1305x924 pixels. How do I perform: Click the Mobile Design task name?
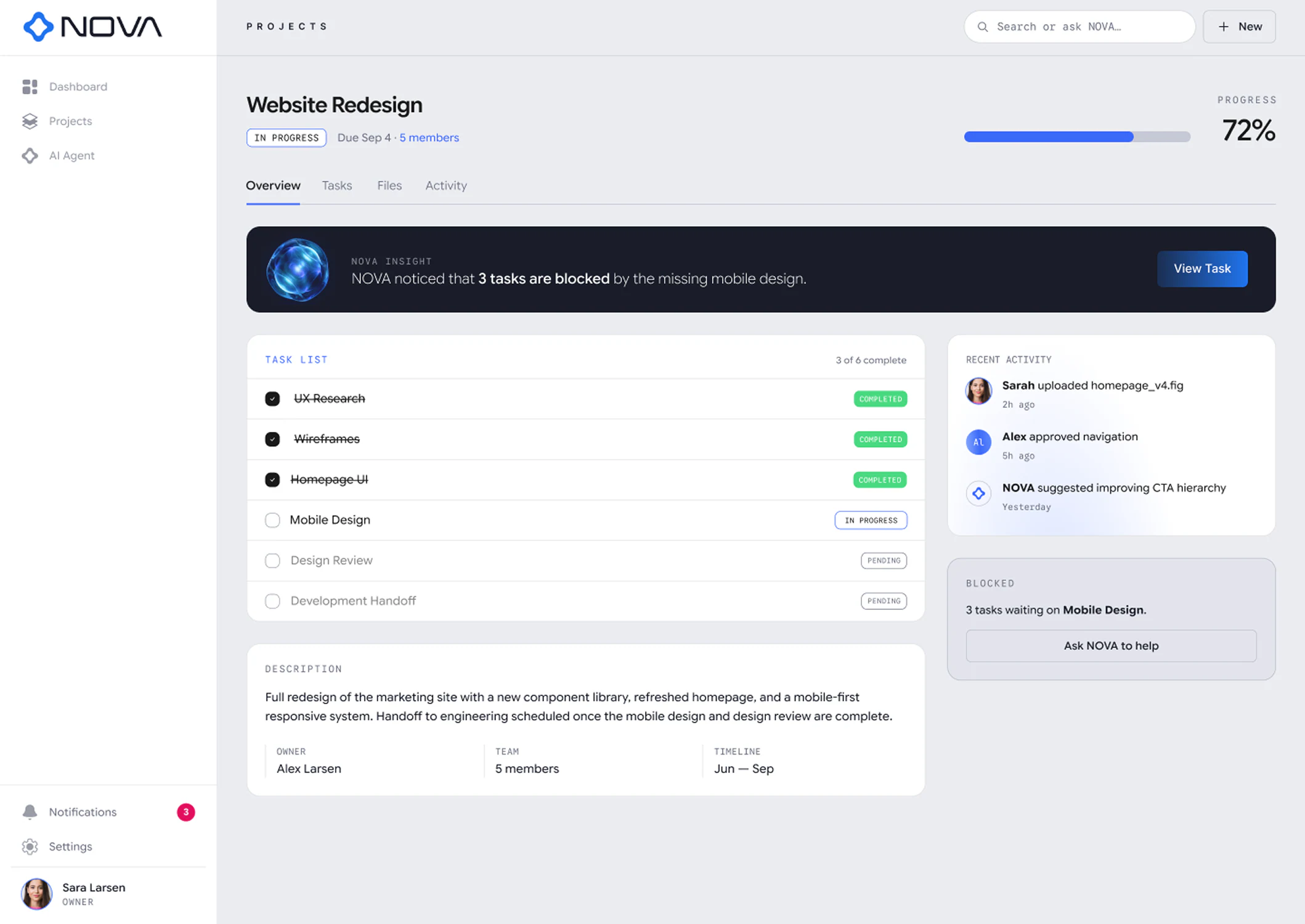point(330,520)
